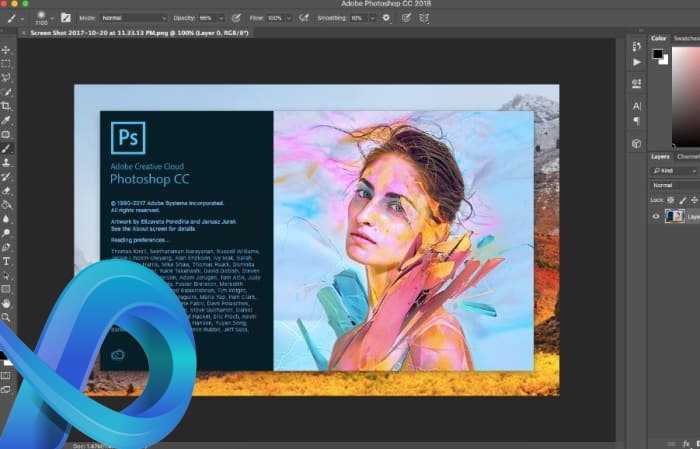Lock layer position
Viewport: 700px width, 449px height.
[x=694, y=200]
